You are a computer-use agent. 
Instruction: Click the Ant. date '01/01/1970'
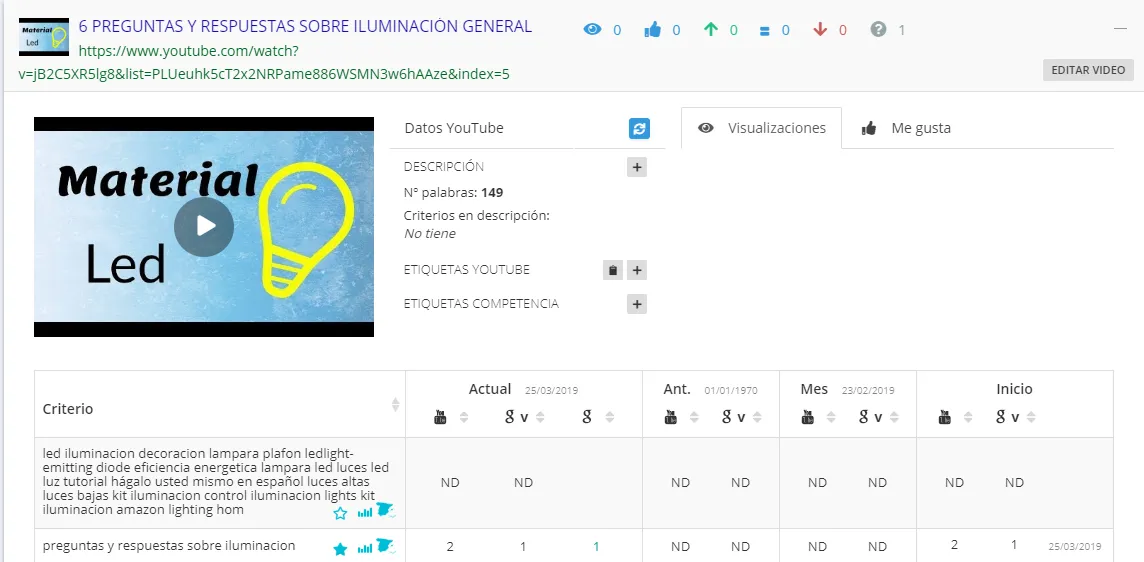[731, 390]
